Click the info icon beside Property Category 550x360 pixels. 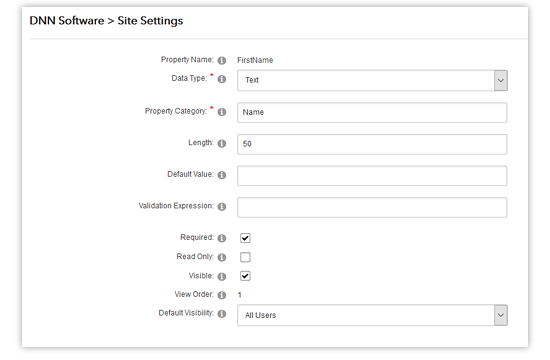222,112
